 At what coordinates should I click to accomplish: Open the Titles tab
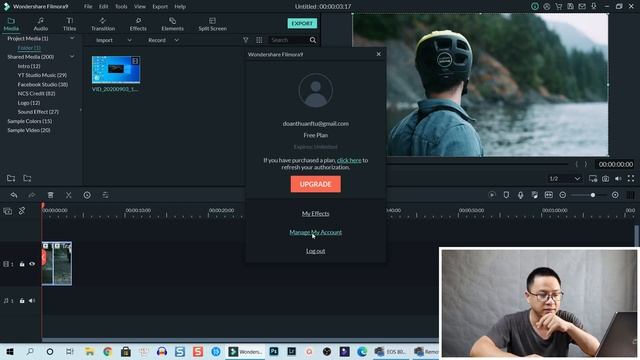coord(69,24)
